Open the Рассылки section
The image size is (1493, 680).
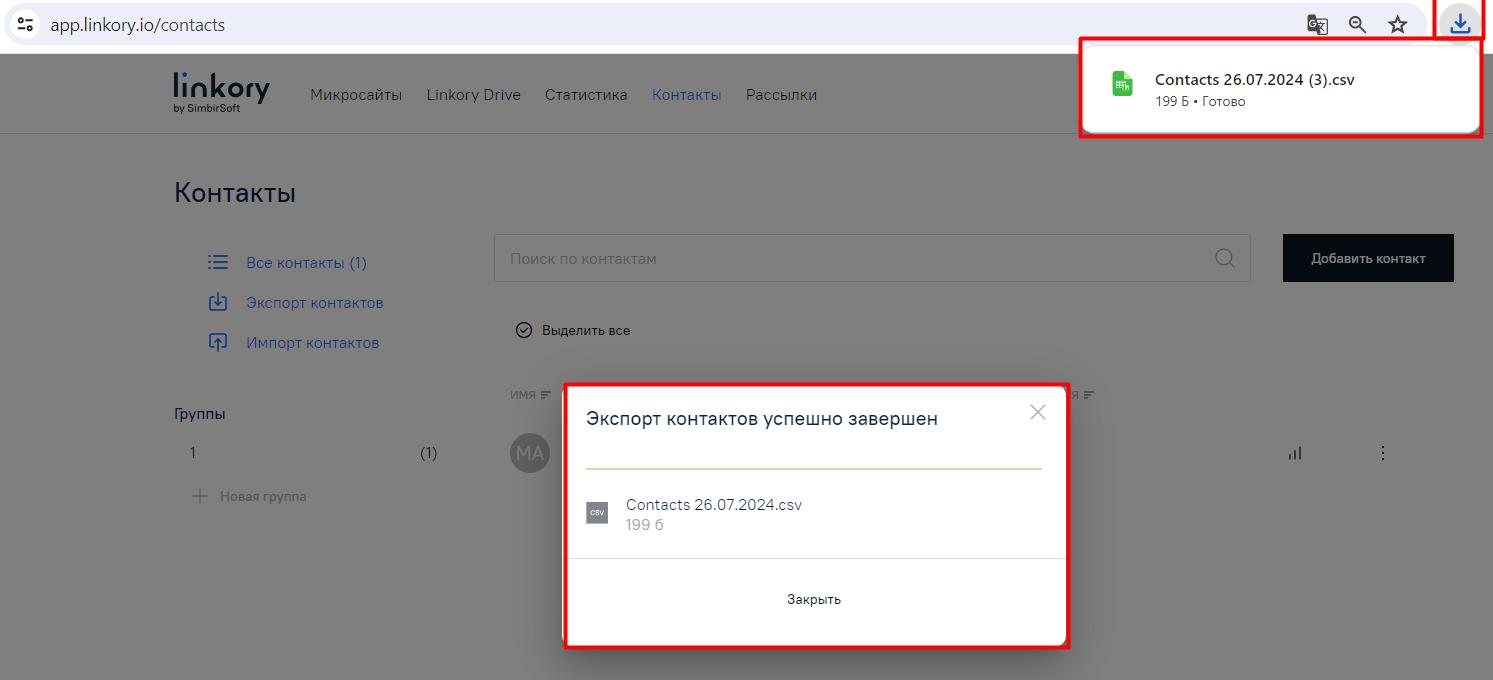pos(781,94)
